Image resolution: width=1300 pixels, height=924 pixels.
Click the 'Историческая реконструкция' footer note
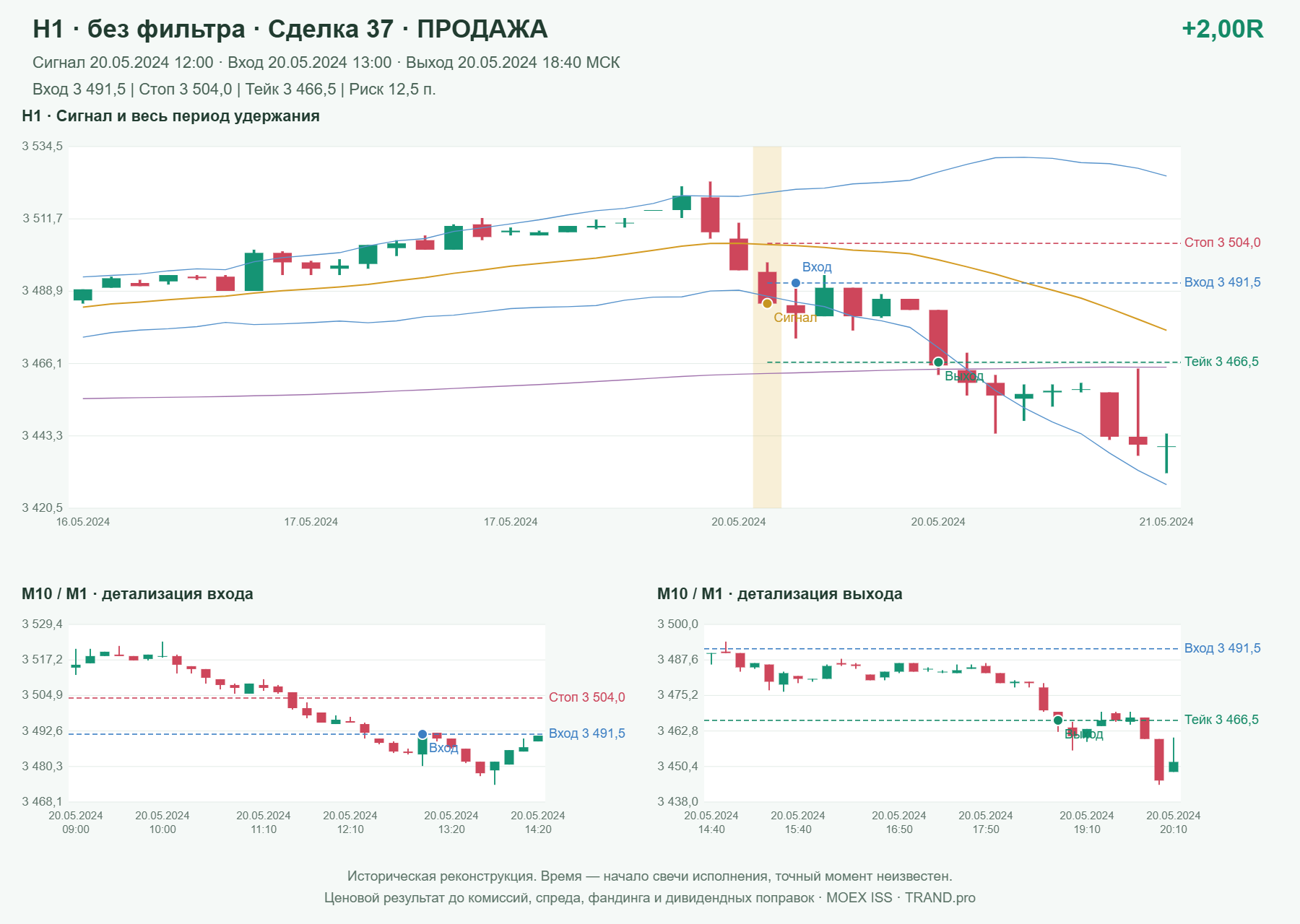point(650,876)
